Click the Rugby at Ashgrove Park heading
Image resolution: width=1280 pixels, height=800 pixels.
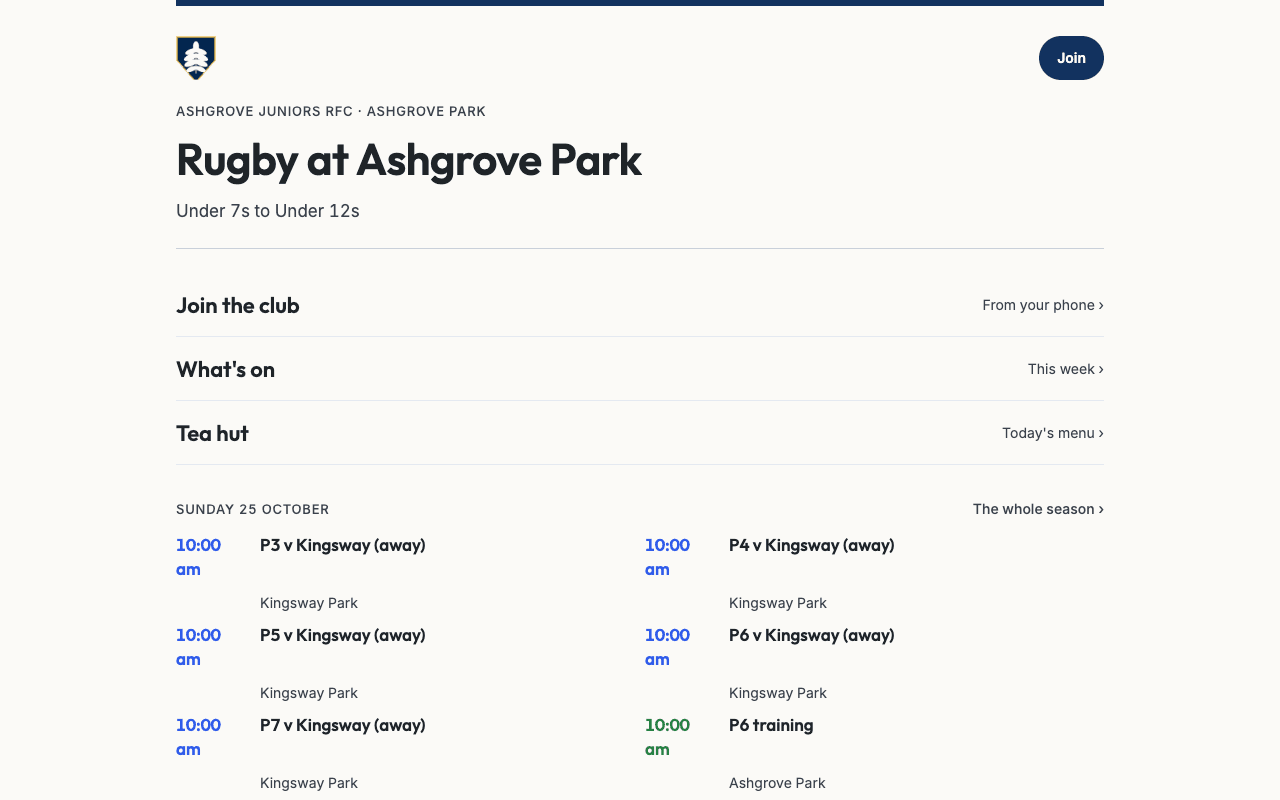pyautogui.click(x=409, y=160)
